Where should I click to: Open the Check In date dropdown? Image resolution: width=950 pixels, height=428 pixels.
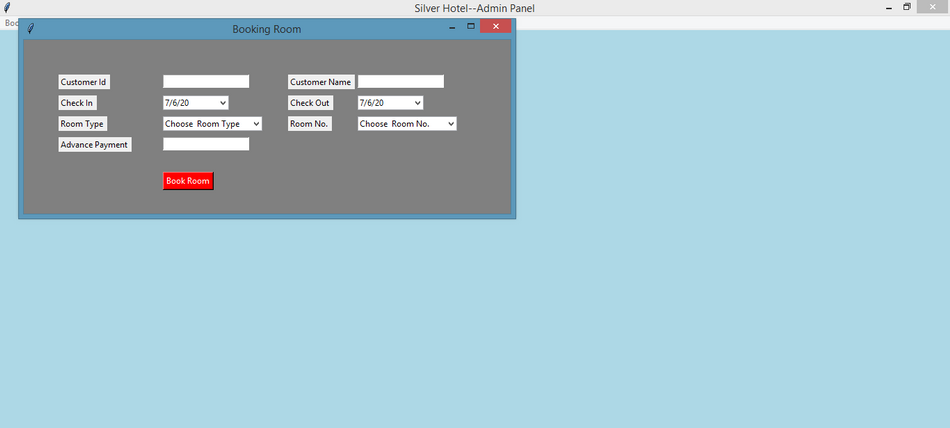(221, 103)
